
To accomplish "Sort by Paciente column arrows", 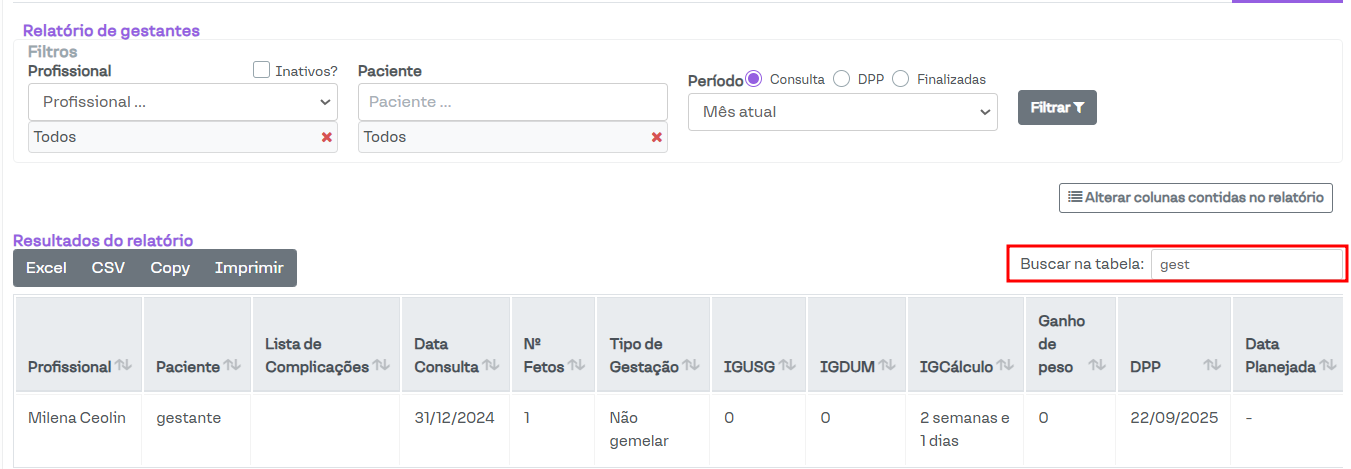I will (x=231, y=366).
